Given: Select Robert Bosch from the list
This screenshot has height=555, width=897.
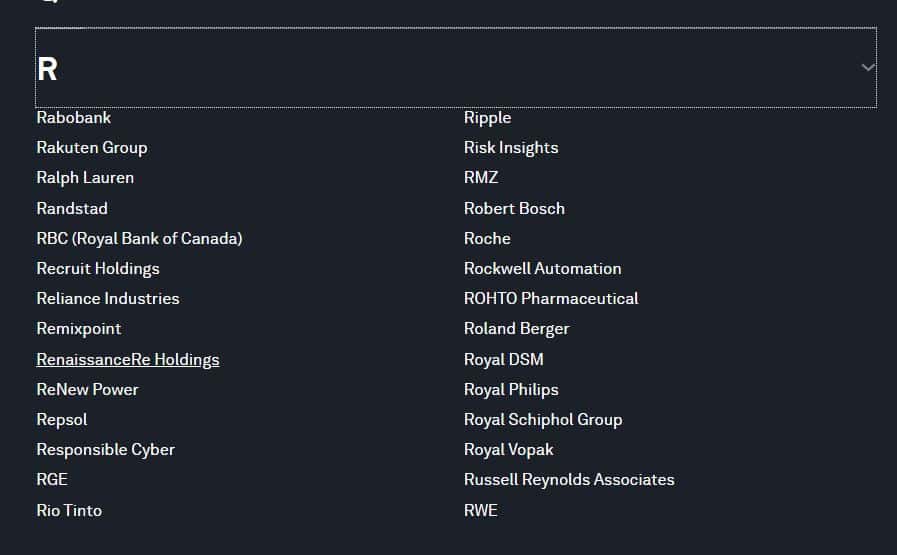Looking at the screenshot, I should 514,208.
